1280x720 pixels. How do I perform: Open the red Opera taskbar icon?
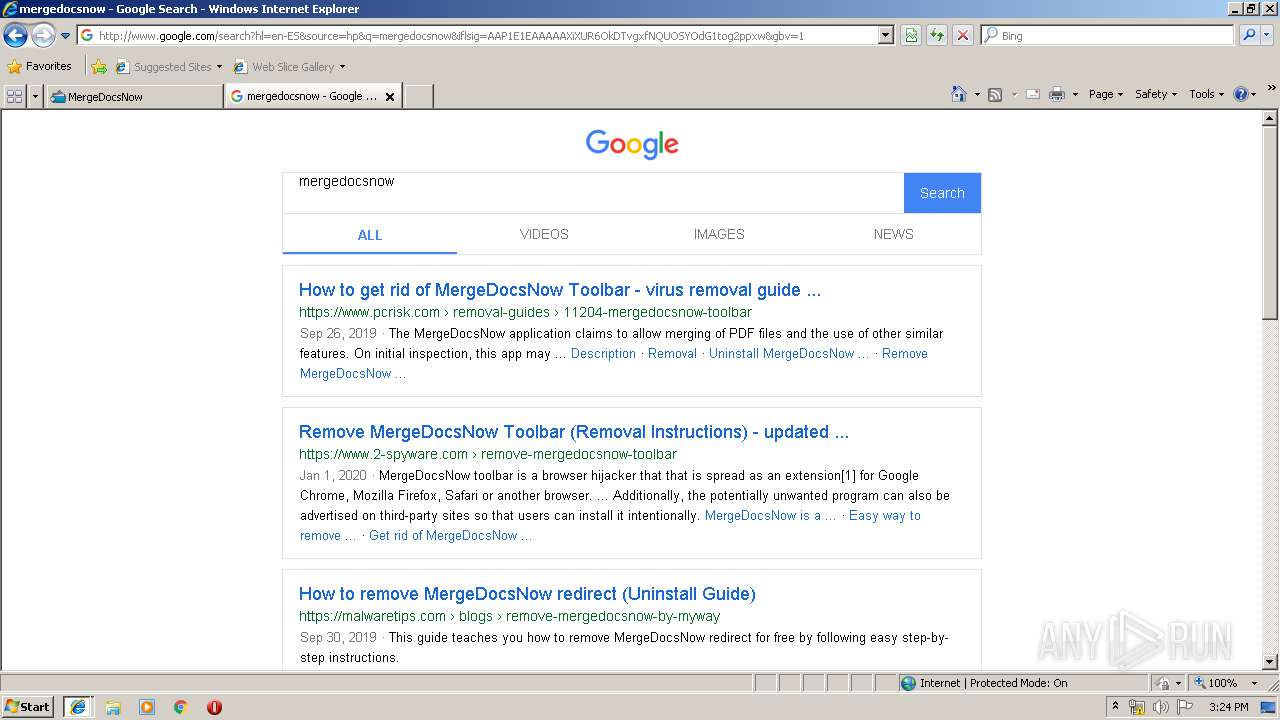click(x=214, y=707)
